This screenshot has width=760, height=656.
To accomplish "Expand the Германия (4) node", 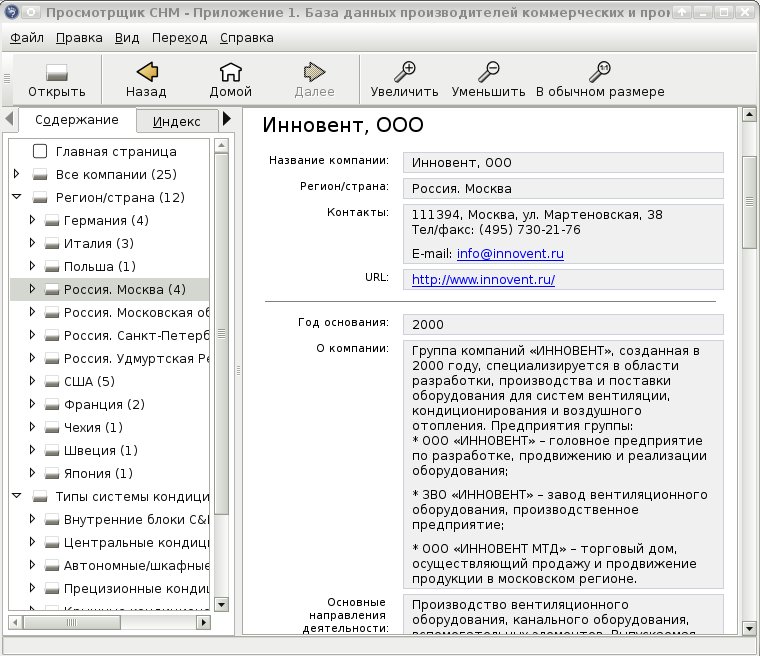I will click(x=32, y=220).
